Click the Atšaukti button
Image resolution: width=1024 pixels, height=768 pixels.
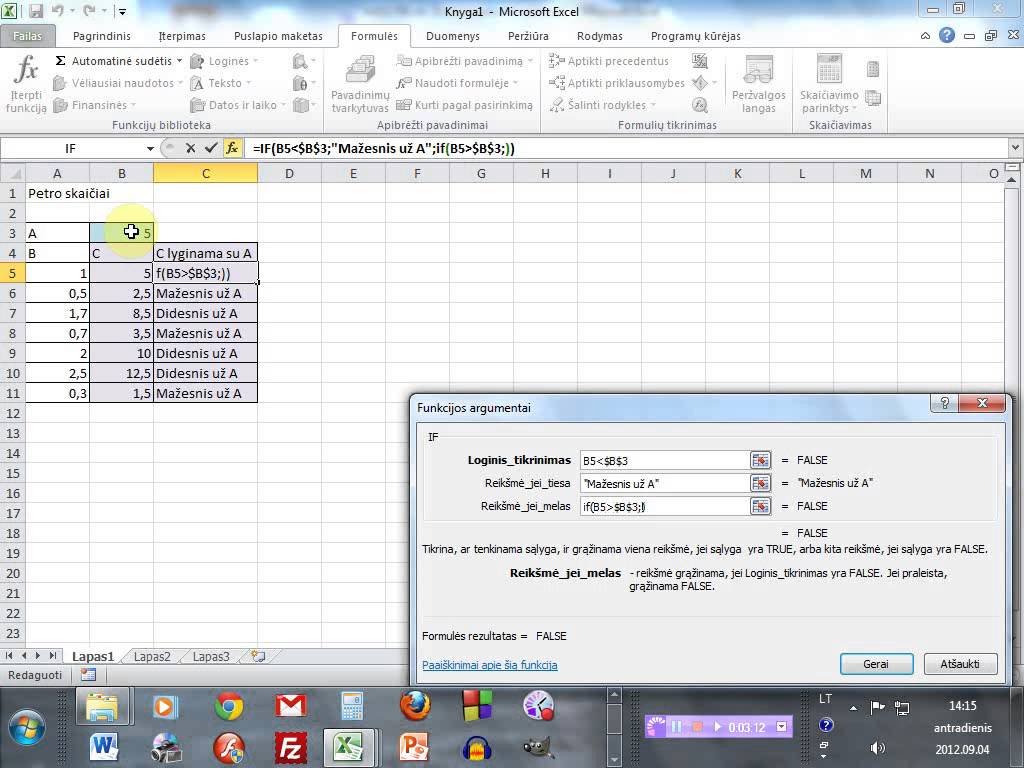click(960, 664)
